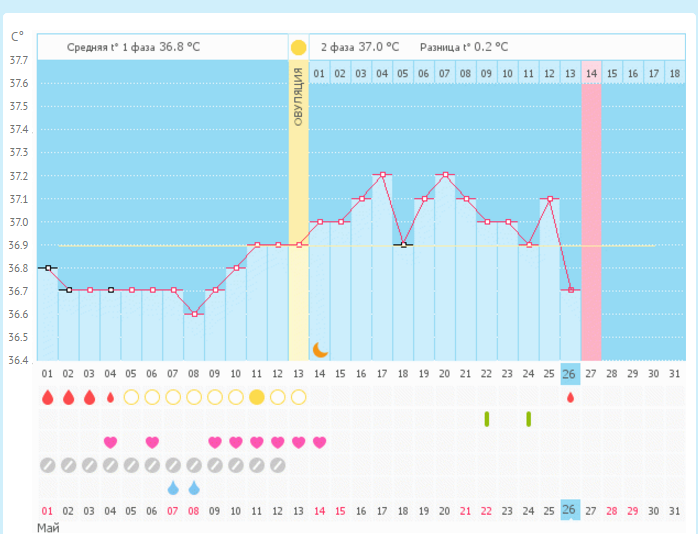Click the lowest temperature point on day 08
This screenshot has width=698, height=534.
[x=194, y=314]
